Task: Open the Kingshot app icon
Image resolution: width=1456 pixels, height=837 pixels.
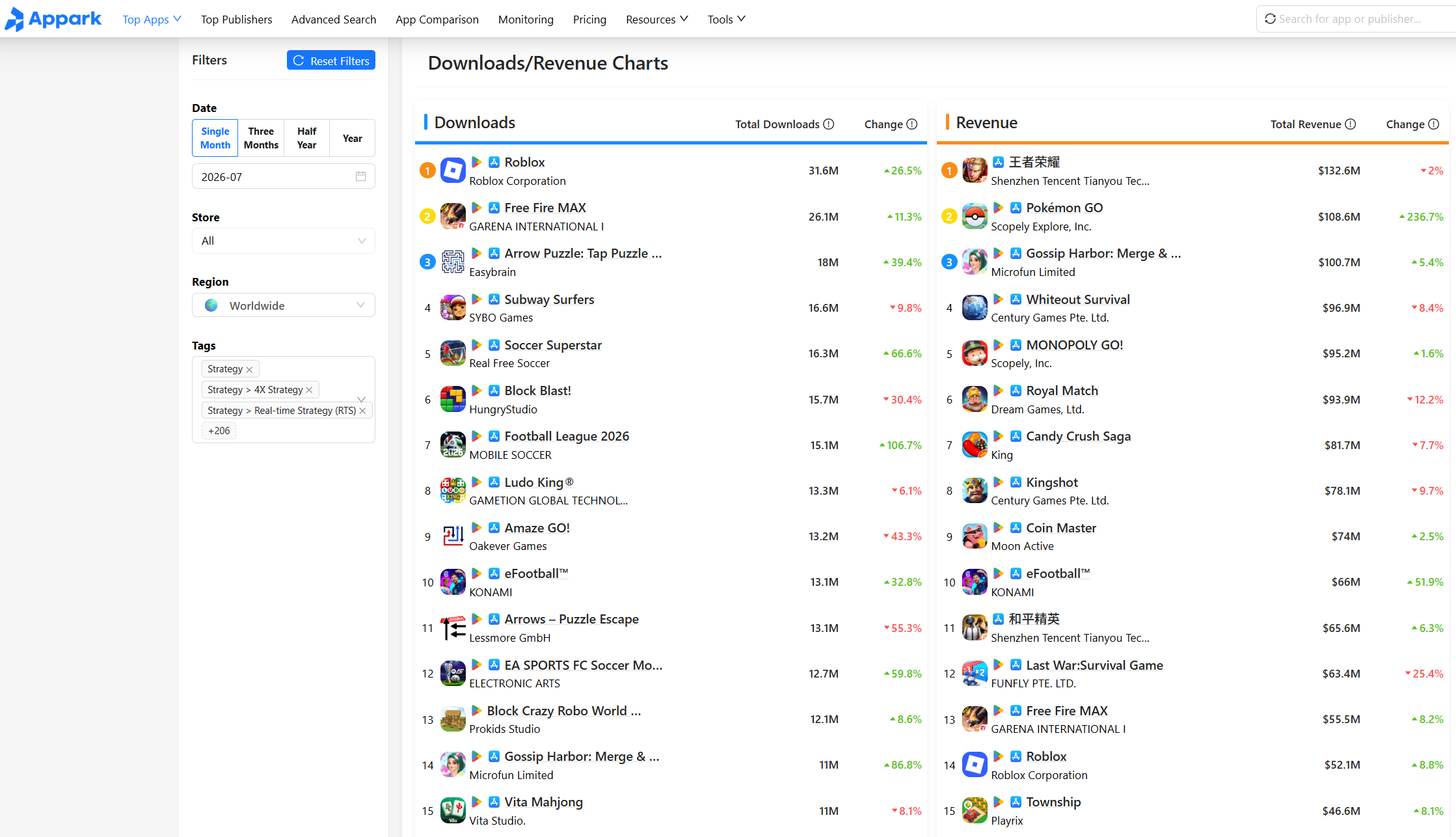Action: [x=975, y=491]
